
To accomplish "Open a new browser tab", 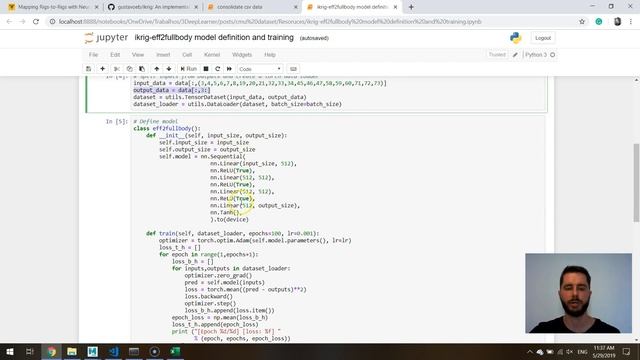I will (411, 7).
